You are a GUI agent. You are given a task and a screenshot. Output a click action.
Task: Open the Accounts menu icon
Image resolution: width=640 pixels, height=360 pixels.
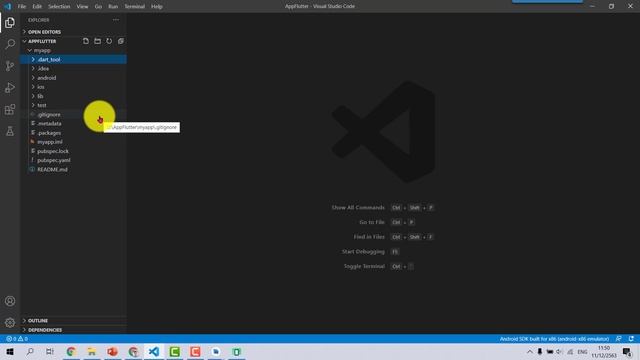(x=10, y=301)
